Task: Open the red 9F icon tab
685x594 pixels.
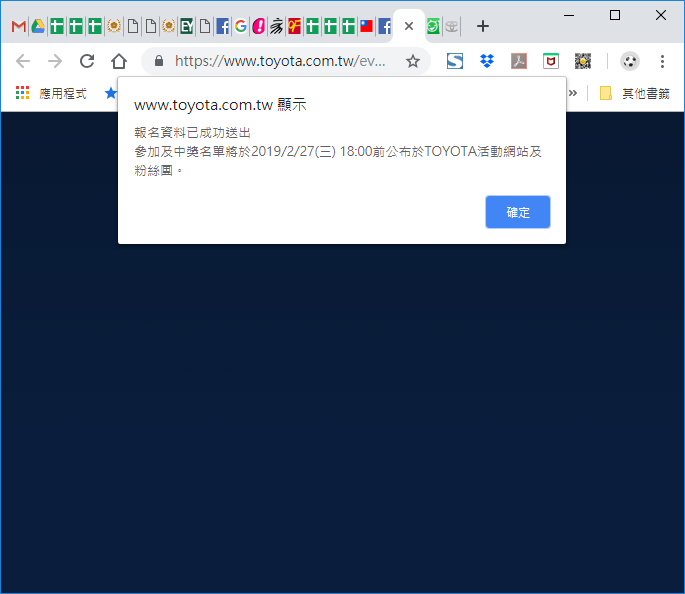Action: pyautogui.click(x=294, y=27)
